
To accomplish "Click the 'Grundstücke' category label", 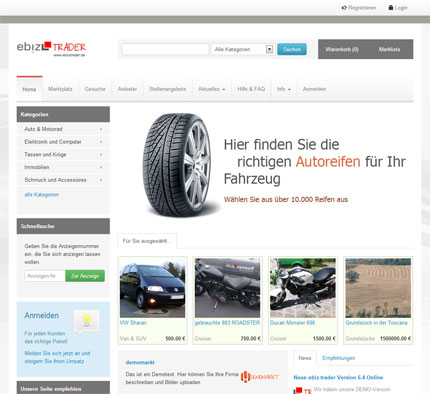I will (x=360, y=338).
